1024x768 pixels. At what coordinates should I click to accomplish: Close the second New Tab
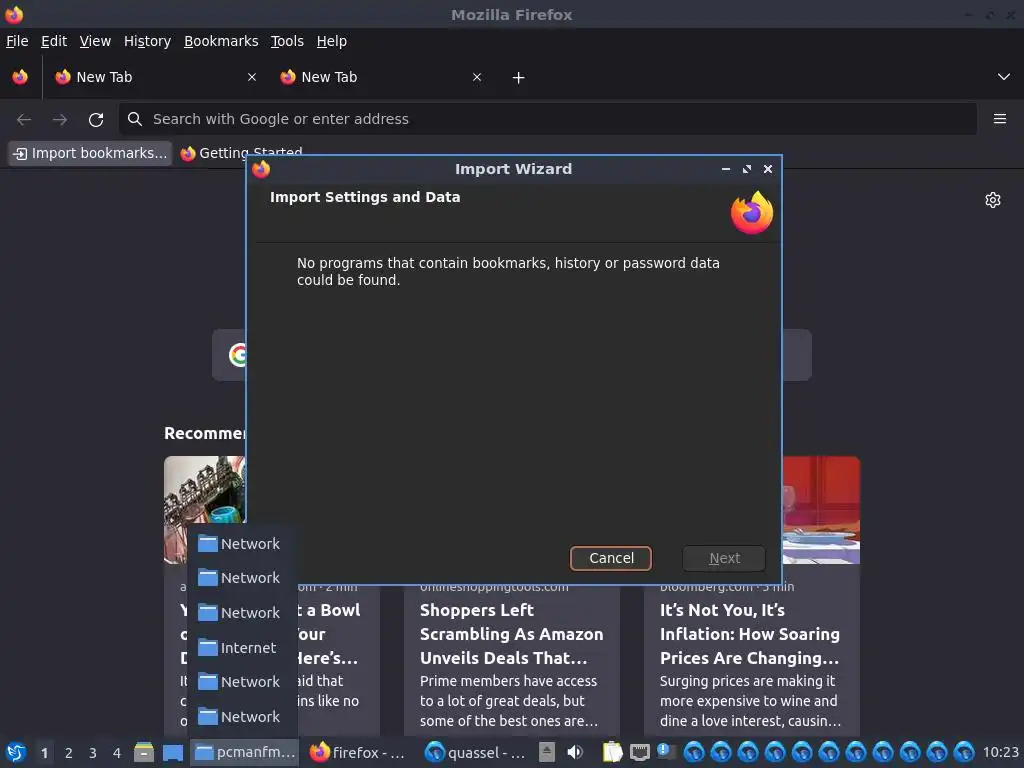coord(477,77)
